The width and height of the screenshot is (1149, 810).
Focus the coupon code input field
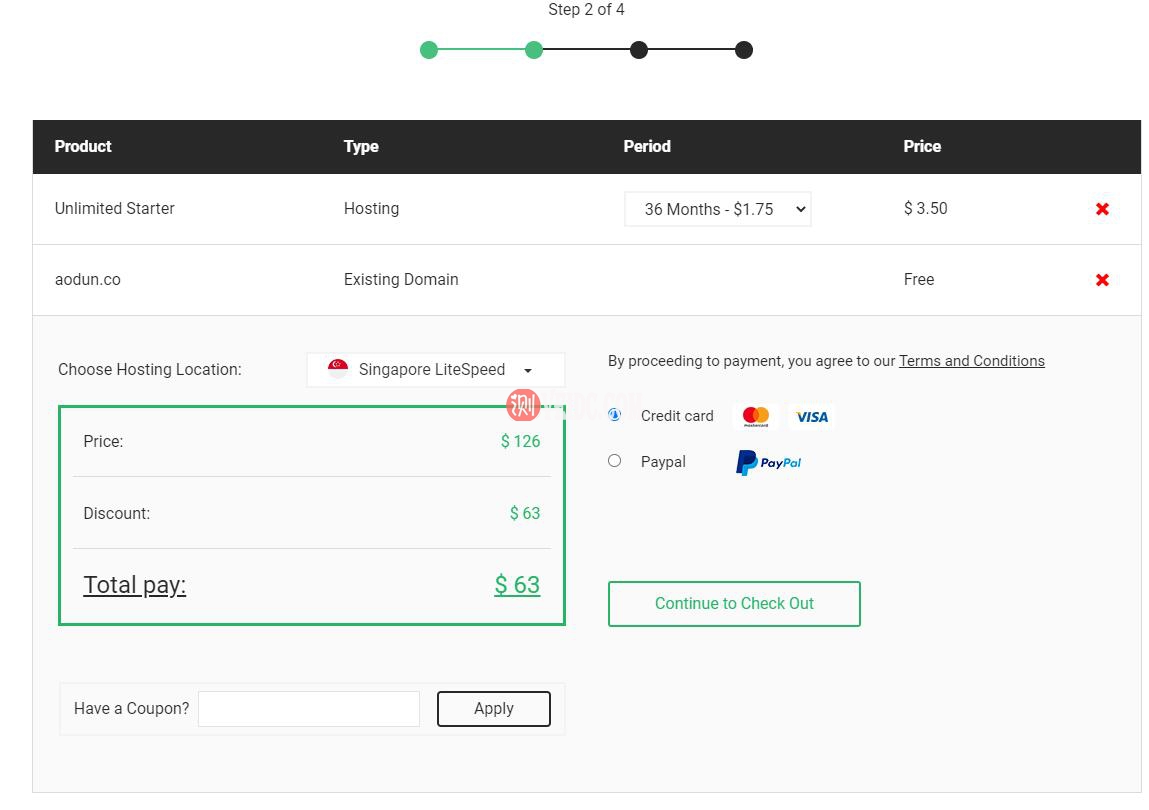tap(309, 708)
